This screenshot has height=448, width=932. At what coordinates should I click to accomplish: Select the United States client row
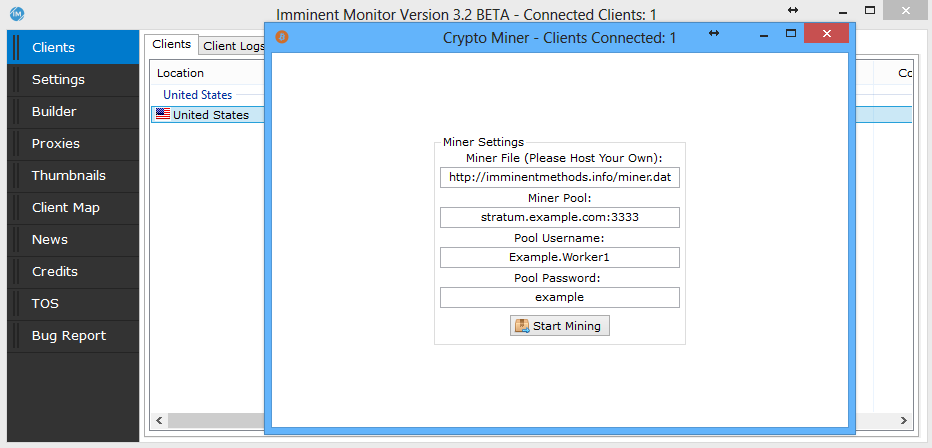pos(207,115)
